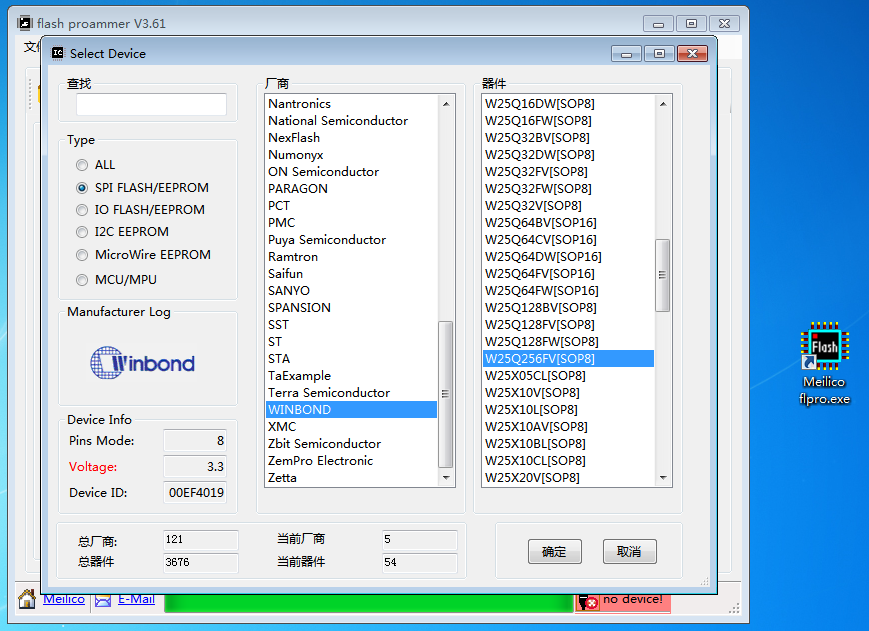Select Numonyx manufacturer
Viewport: 869px width, 631px height.
coord(351,155)
